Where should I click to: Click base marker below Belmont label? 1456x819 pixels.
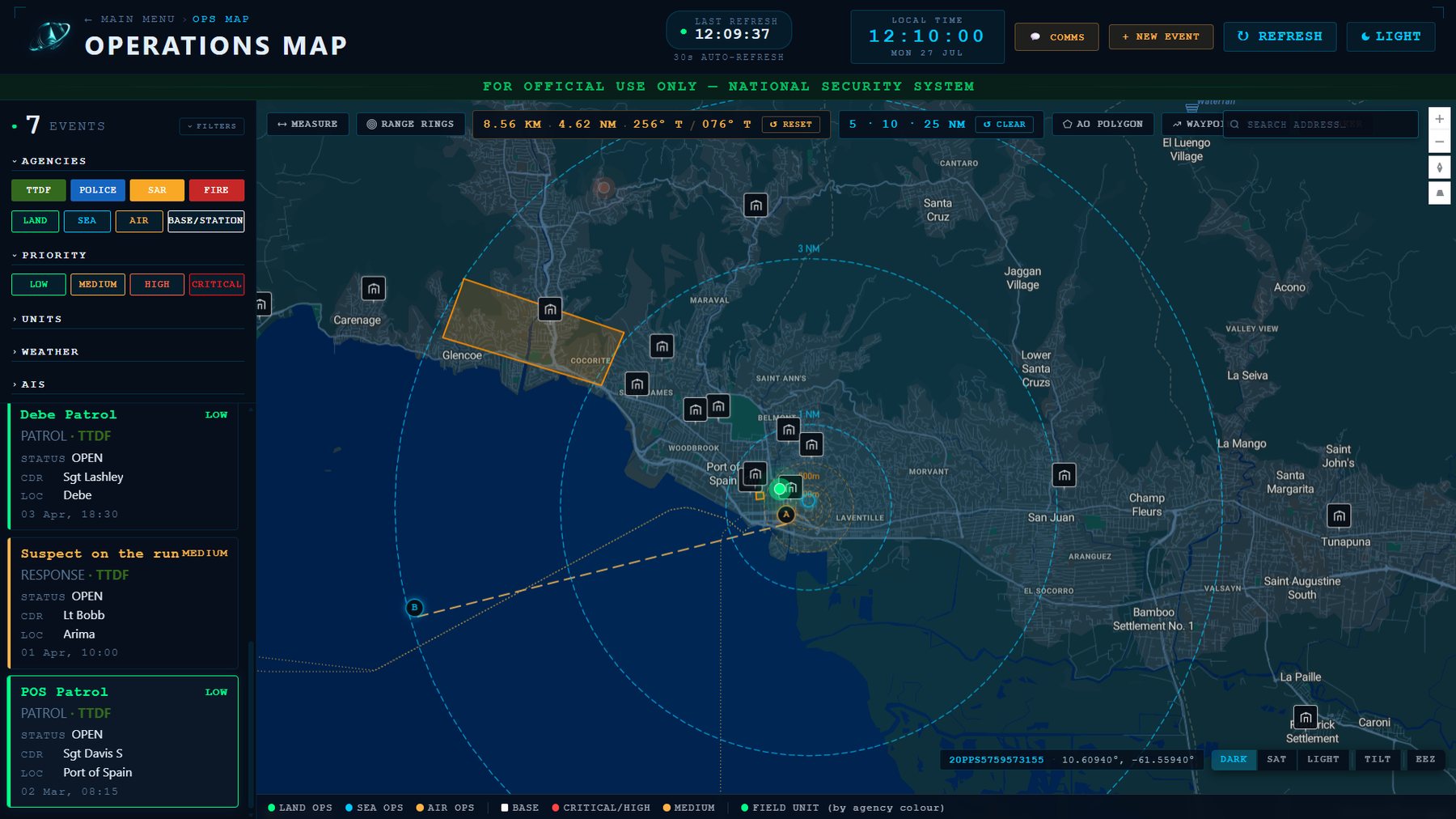pyautogui.click(x=788, y=430)
